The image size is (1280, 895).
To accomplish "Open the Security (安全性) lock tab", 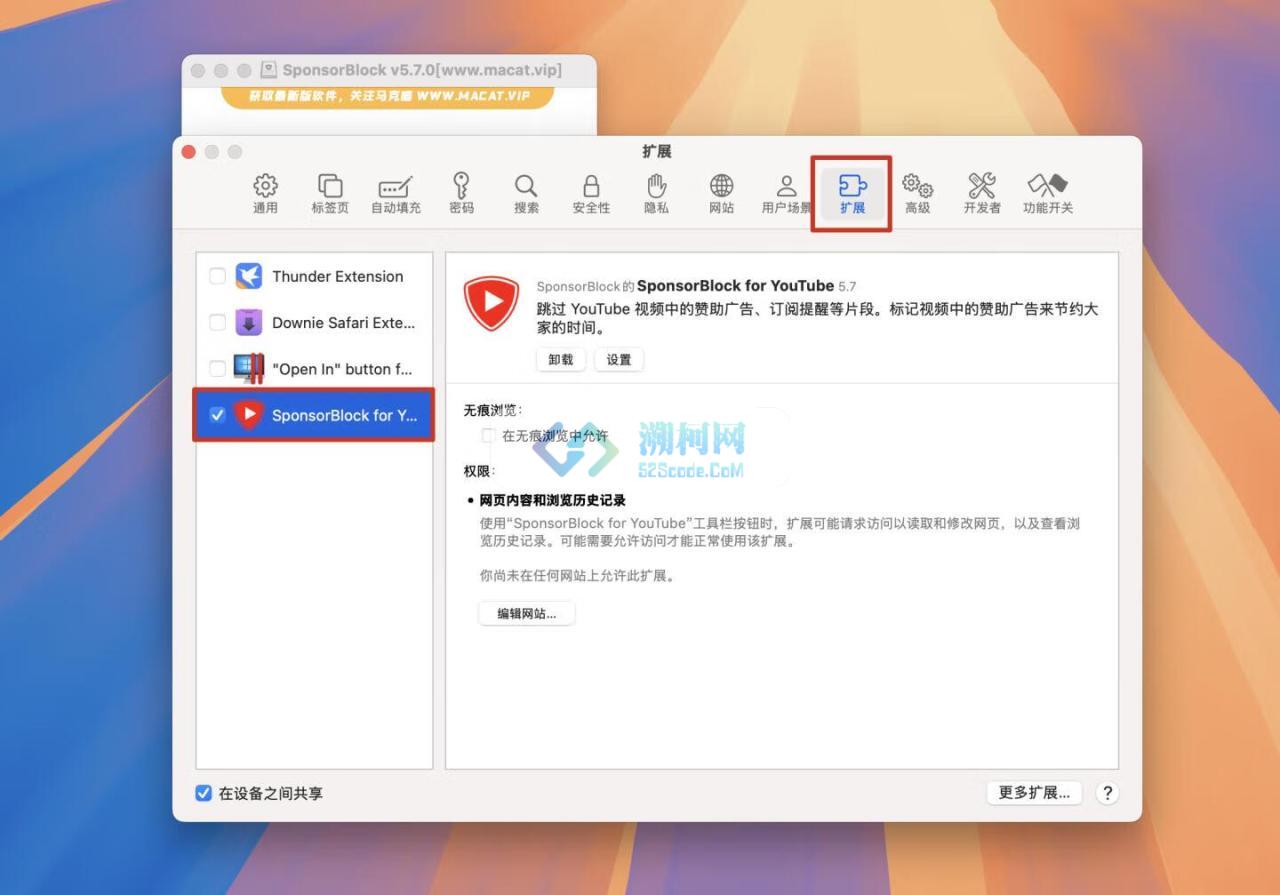I will tap(591, 194).
